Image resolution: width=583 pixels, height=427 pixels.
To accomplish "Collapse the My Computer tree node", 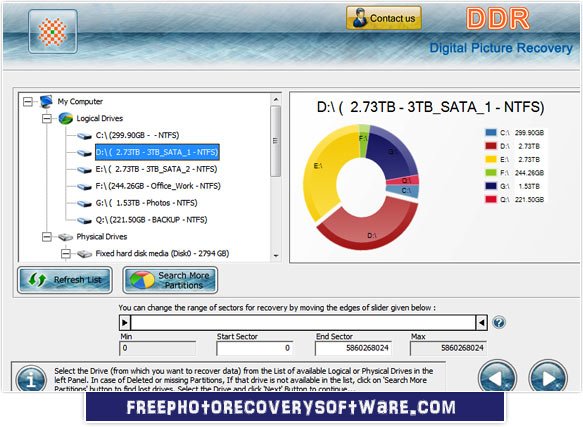I will point(28,102).
